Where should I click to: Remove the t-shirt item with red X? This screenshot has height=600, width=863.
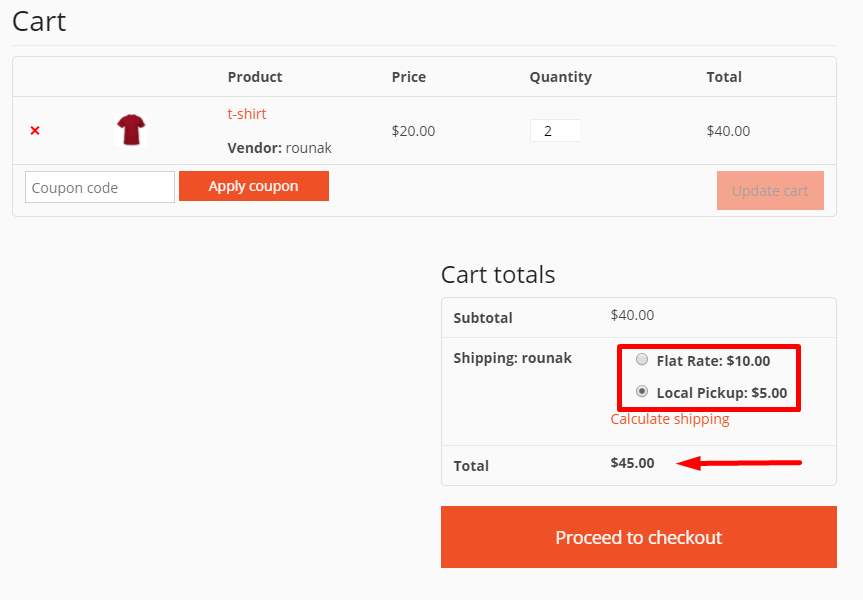tap(35, 131)
